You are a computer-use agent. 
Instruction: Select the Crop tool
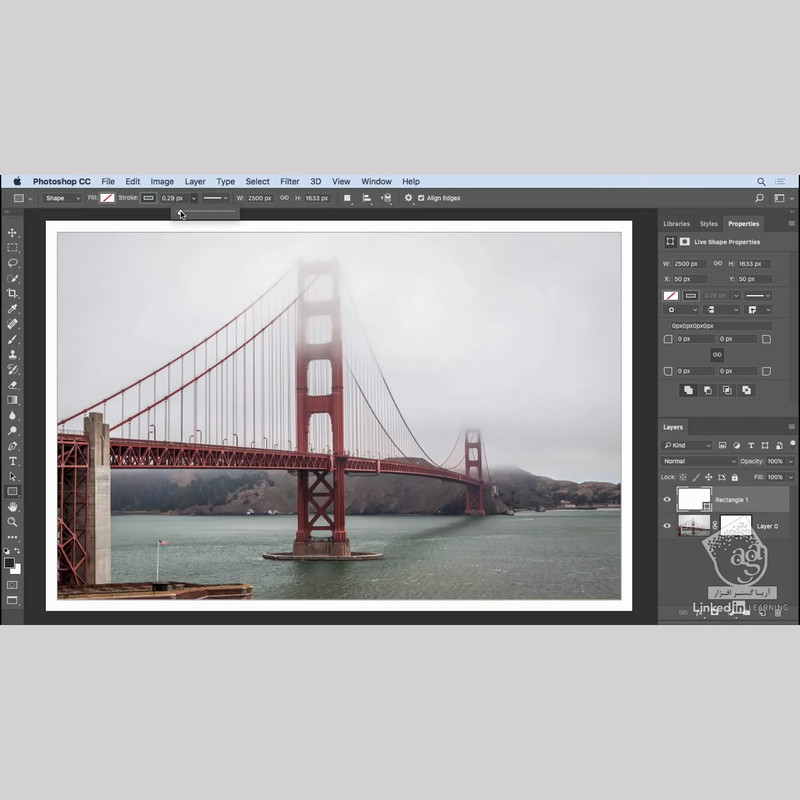tap(13, 293)
